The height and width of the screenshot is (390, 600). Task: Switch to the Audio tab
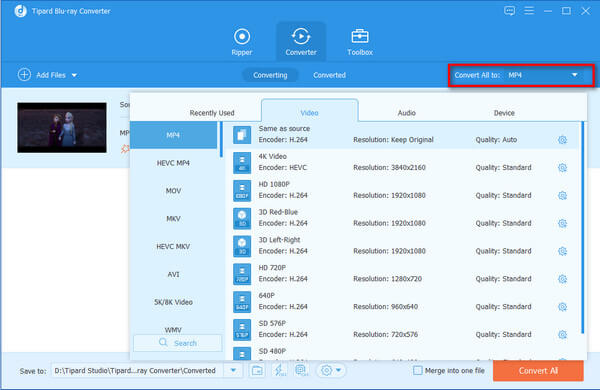tap(406, 113)
